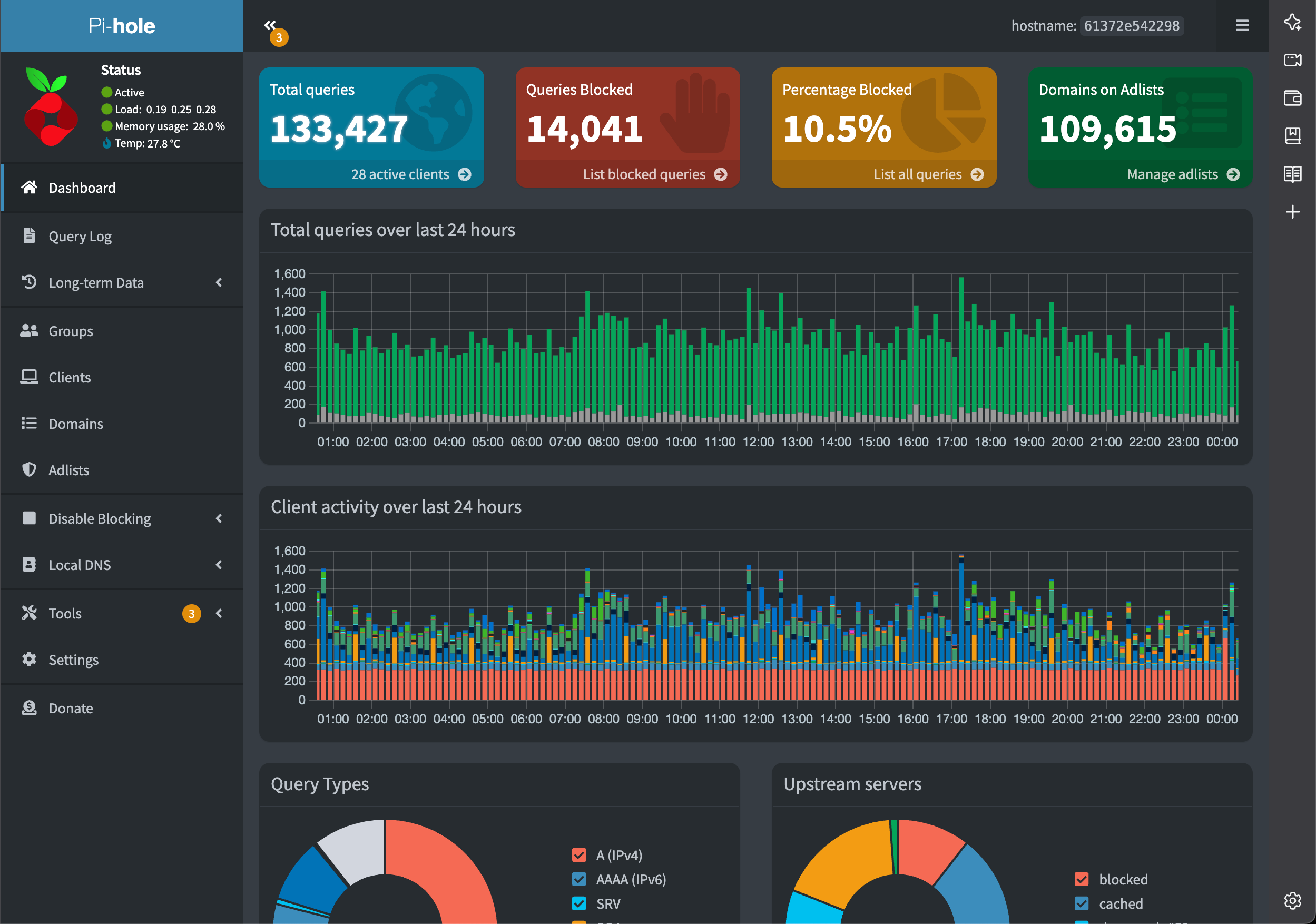Open the Query Log page
Viewport: 1316px width, 924px height.
point(80,236)
